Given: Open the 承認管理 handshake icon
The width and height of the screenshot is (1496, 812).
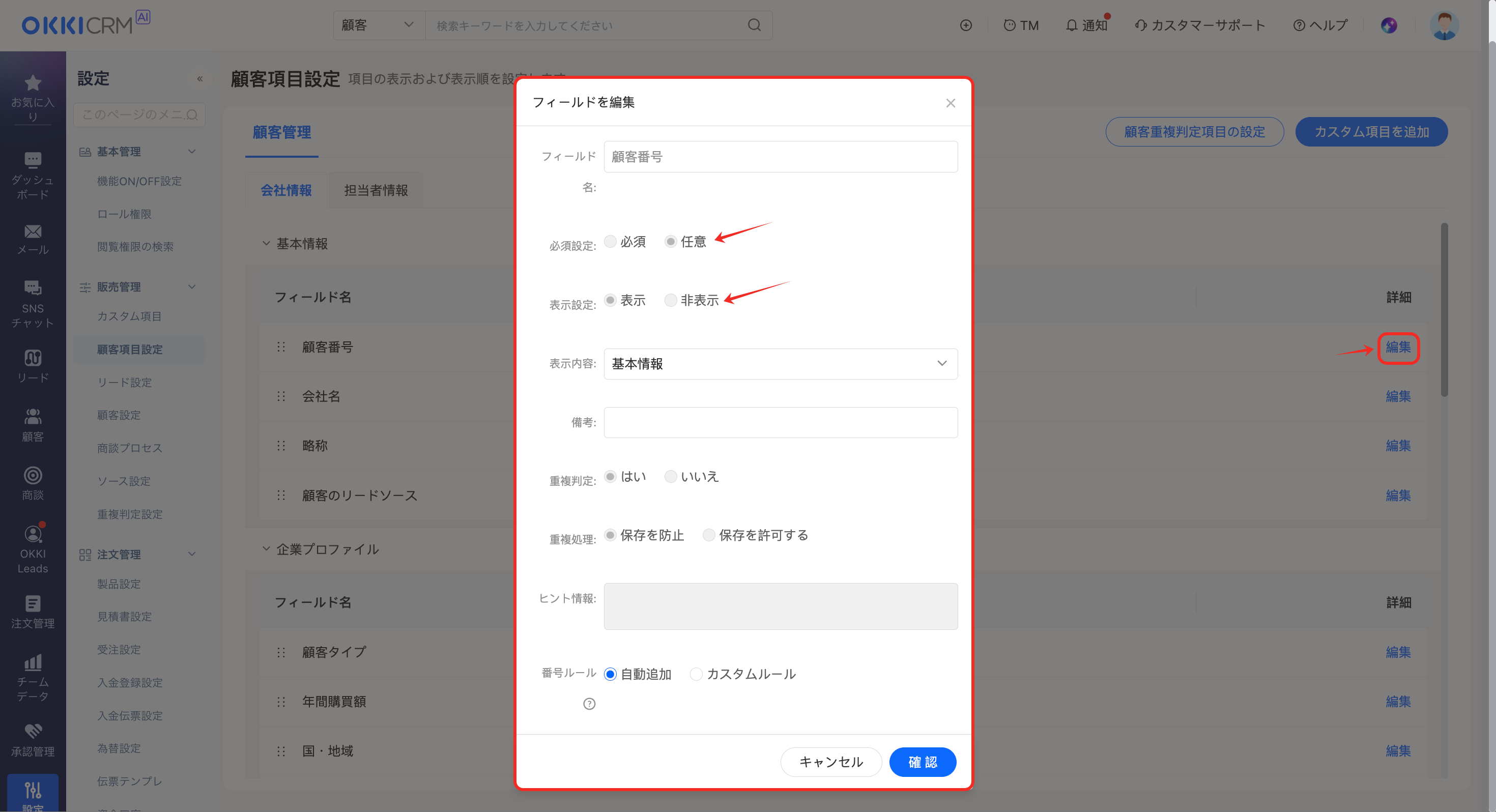Looking at the screenshot, I should (33, 731).
